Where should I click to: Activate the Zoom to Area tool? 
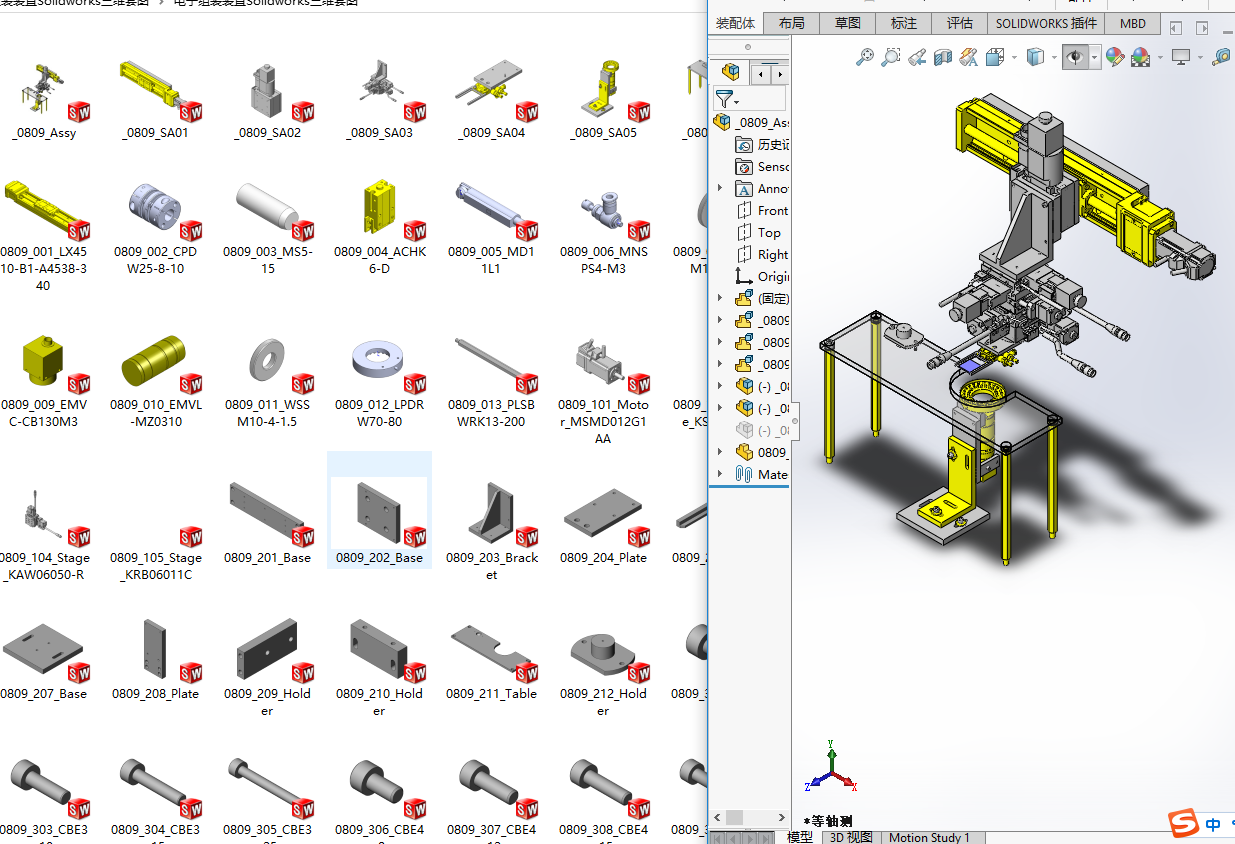(891, 56)
